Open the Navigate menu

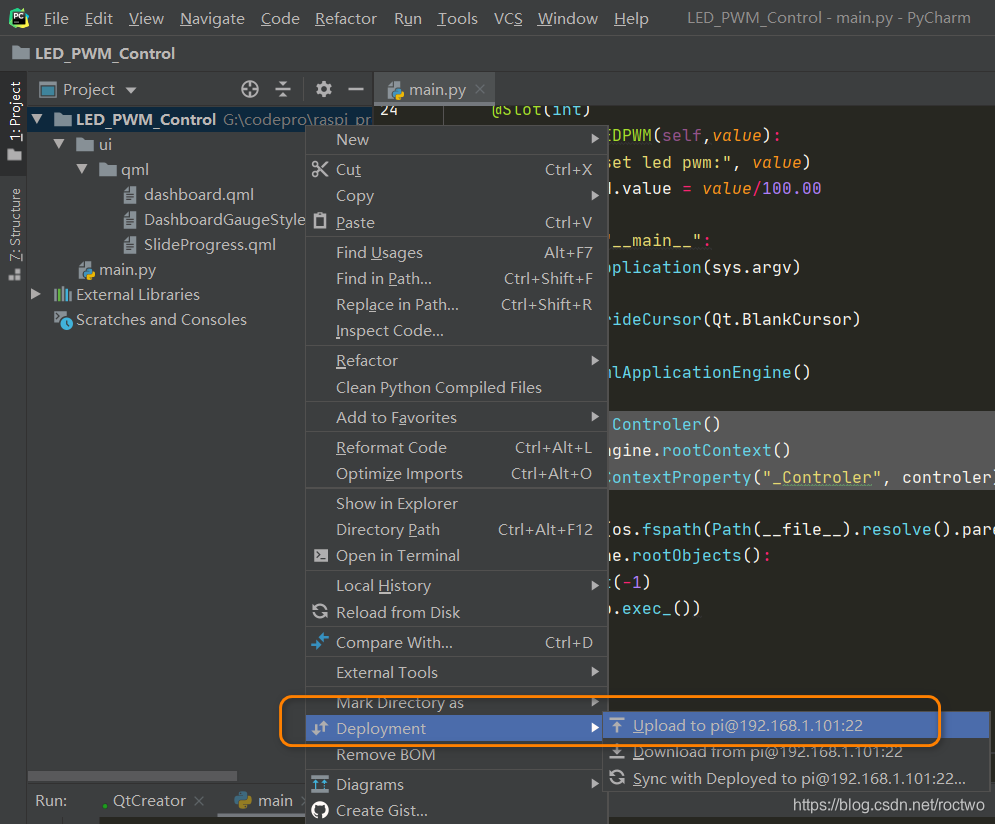pyautogui.click(x=212, y=18)
